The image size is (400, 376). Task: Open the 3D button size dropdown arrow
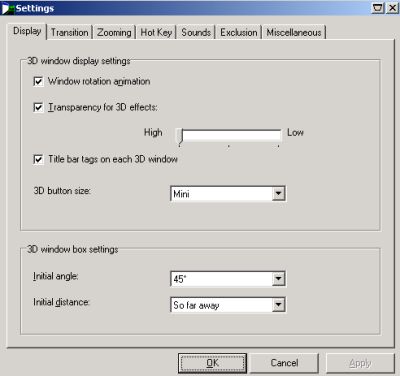coord(278,193)
